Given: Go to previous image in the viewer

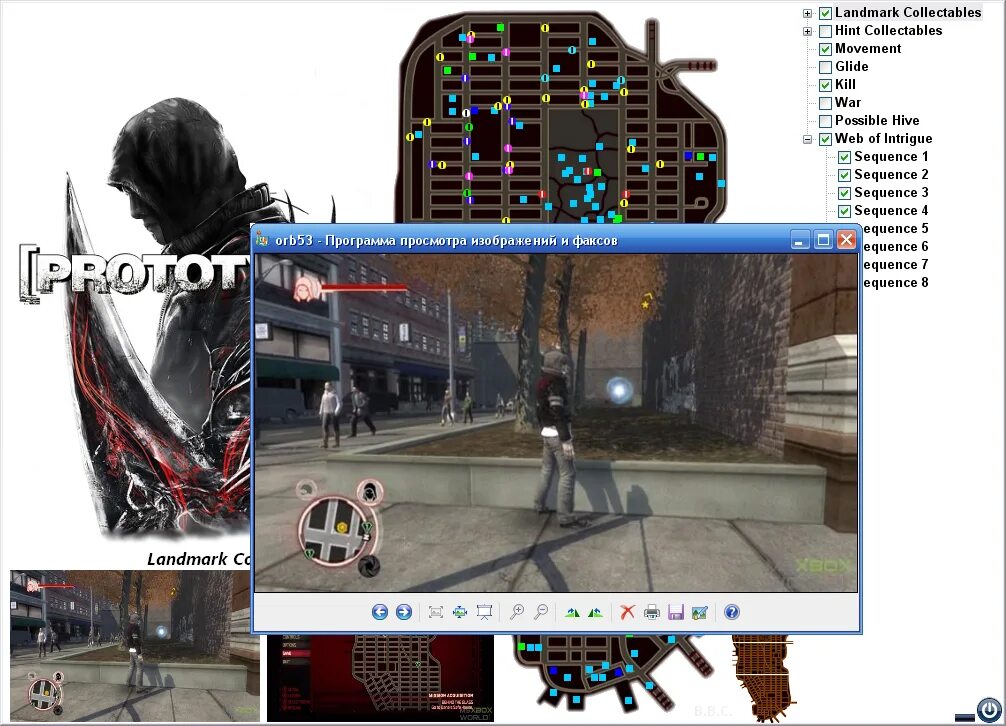Looking at the screenshot, I should [380, 612].
